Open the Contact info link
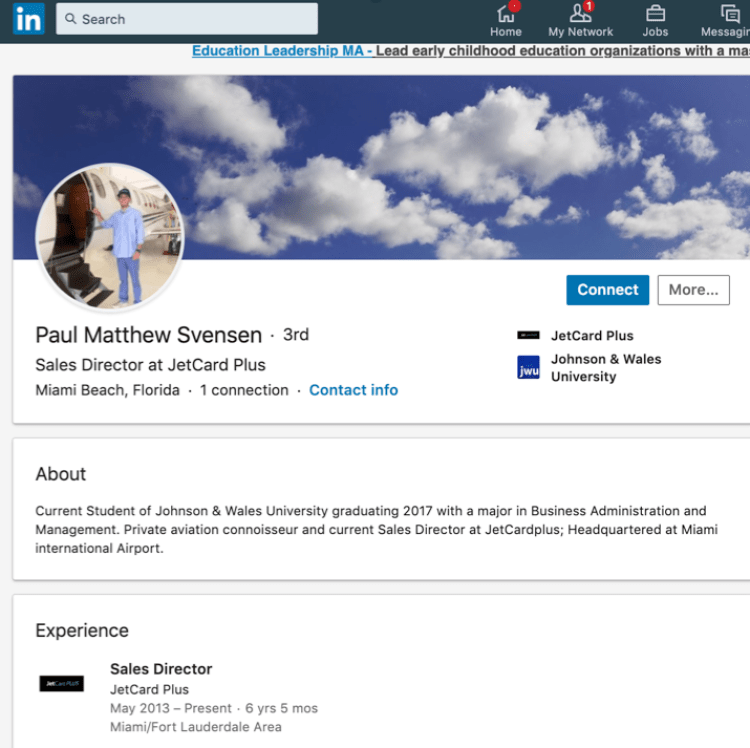 click(353, 390)
